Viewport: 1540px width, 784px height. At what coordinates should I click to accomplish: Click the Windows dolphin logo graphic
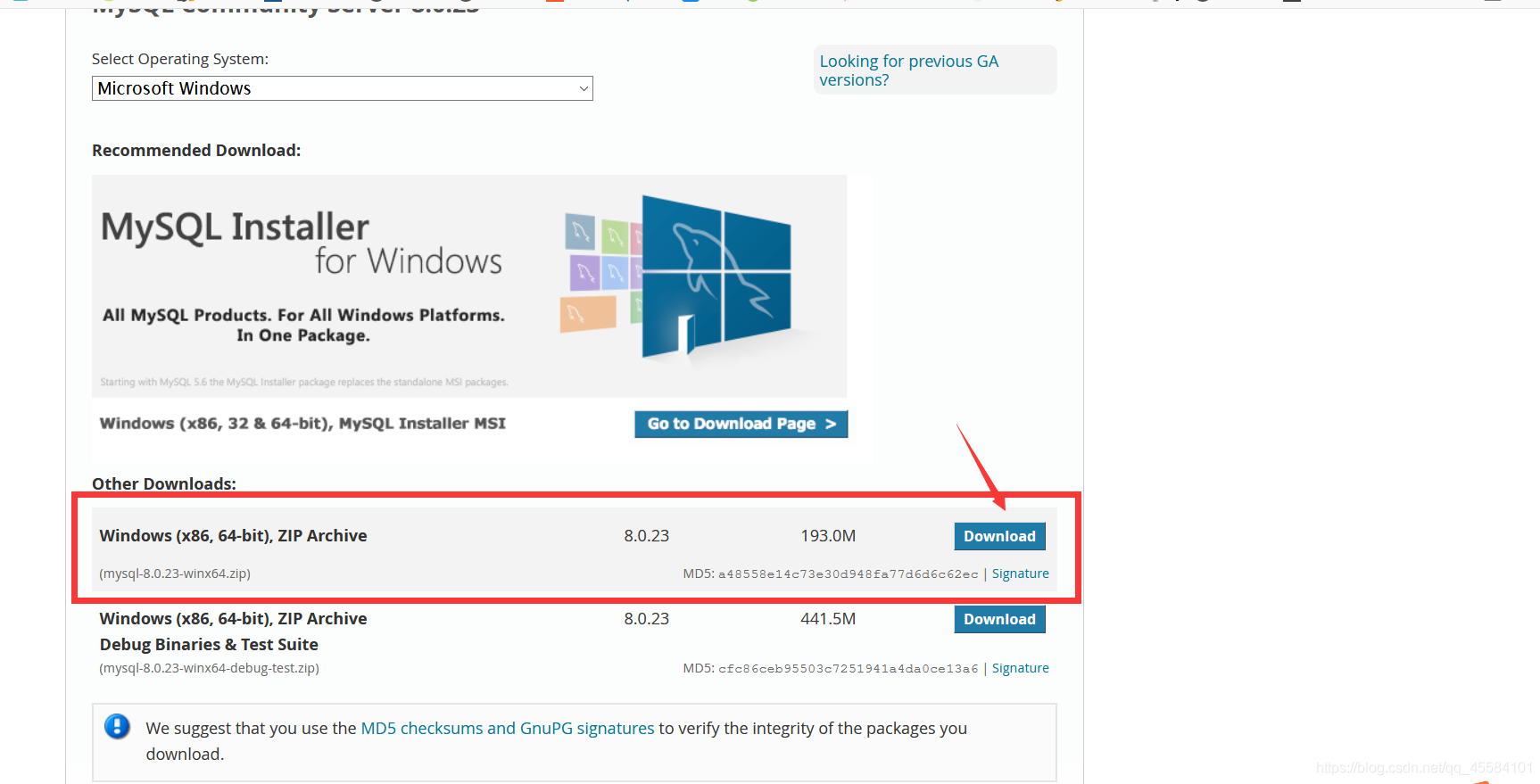click(x=716, y=276)
